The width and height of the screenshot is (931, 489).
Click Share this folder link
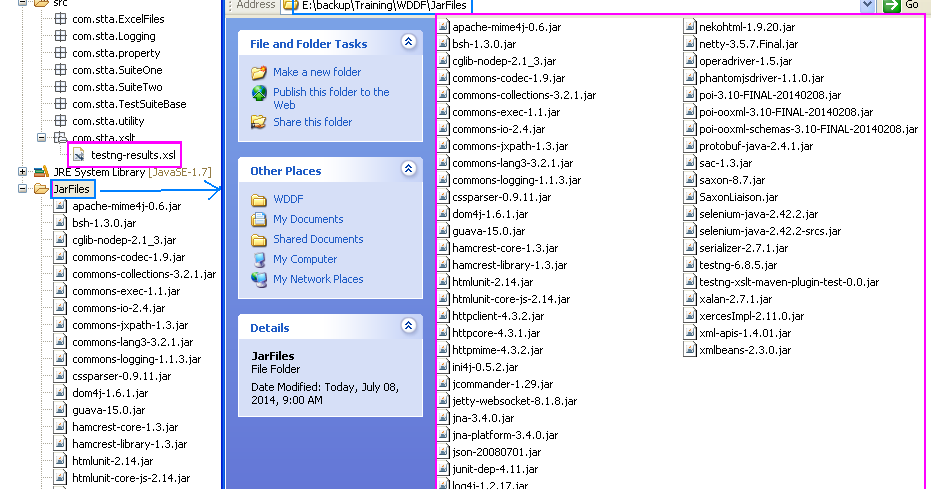point(312,122)
